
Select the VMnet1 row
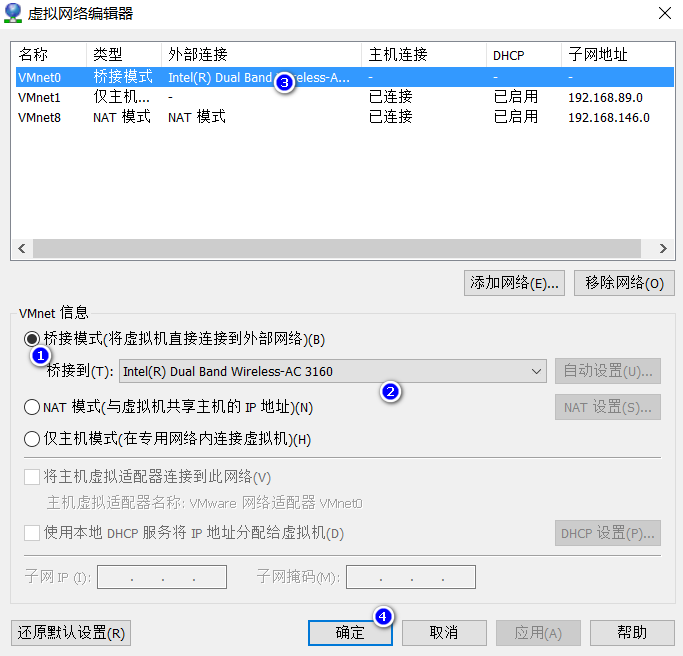point(345,97)
